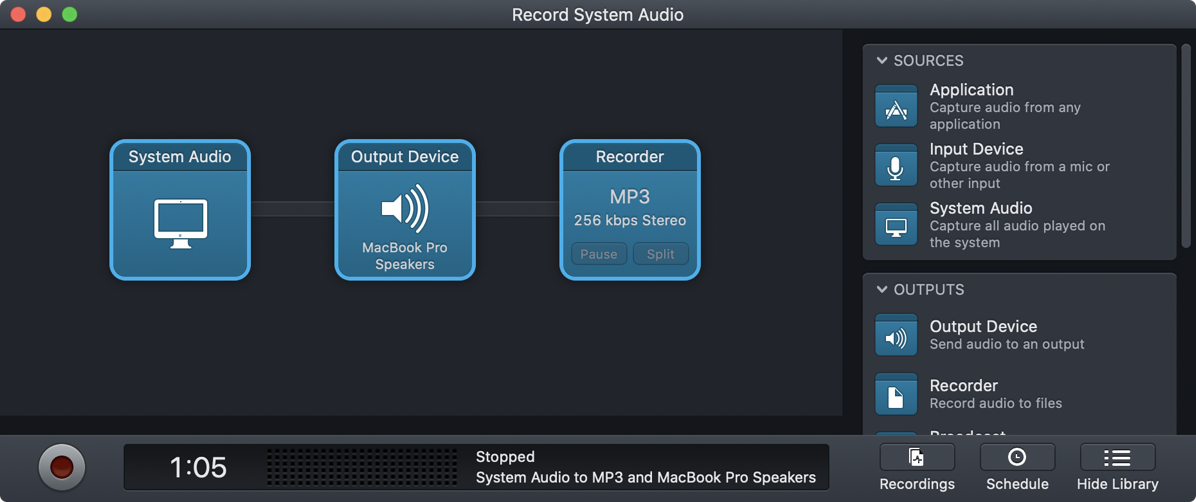Click the 1:05 recording timer display
The height and width of the screenshot is (502, 1196).
tap(198, 467)
